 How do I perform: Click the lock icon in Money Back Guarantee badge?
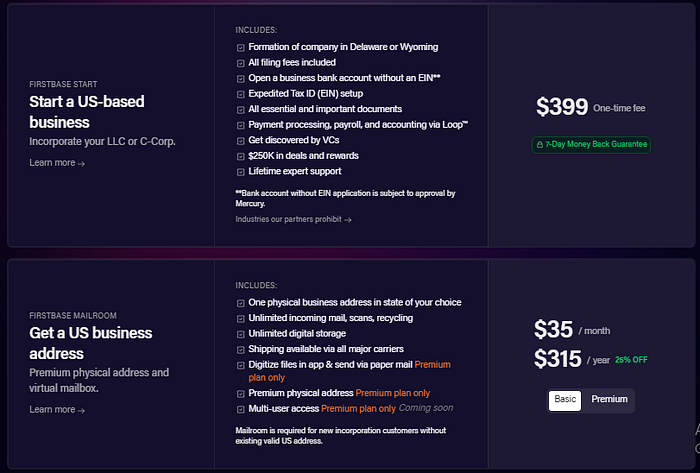[539, 145]
